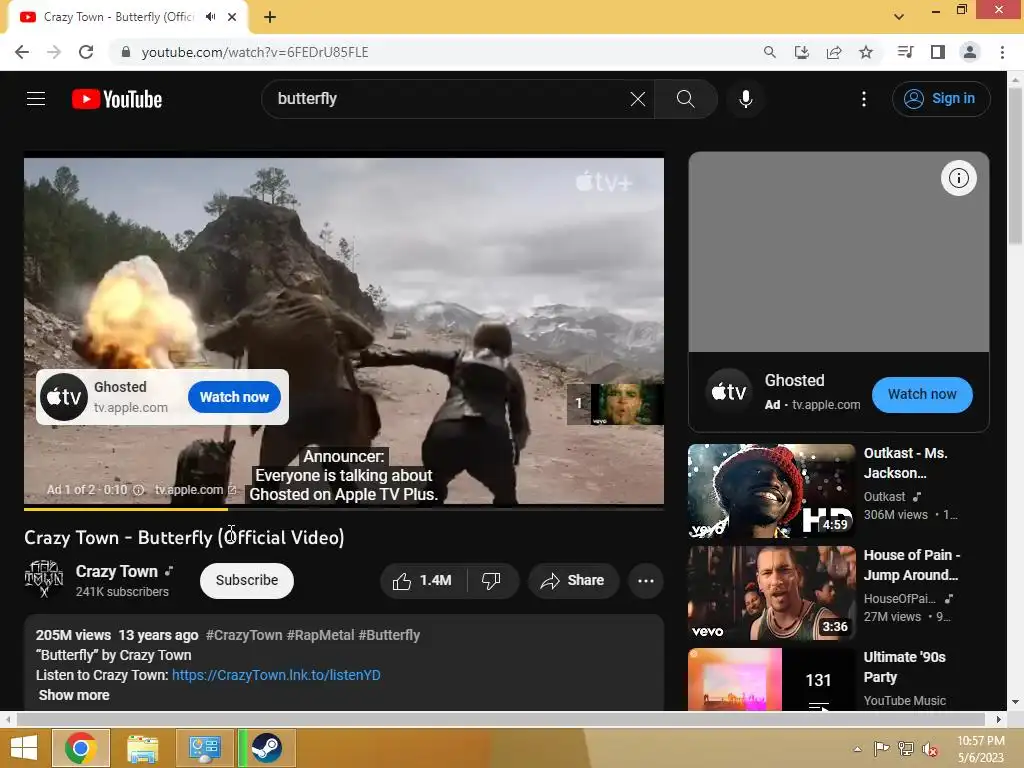
Task: Start voice search with microphone
Action: 746,99
